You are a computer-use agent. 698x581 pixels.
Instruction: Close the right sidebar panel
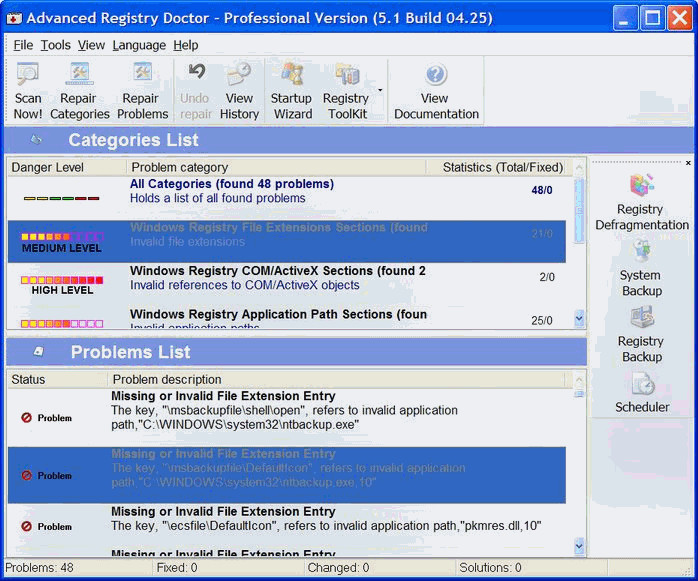coord(688,163)
